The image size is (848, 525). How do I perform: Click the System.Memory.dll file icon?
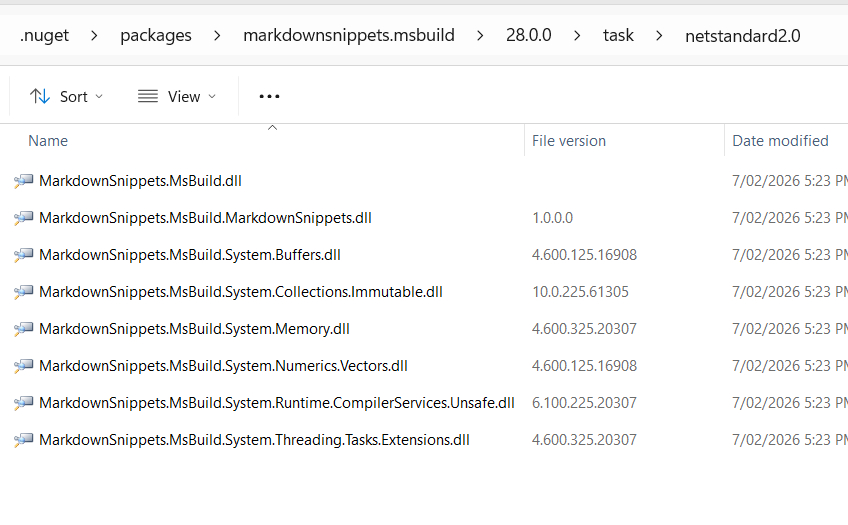point(23,329)
